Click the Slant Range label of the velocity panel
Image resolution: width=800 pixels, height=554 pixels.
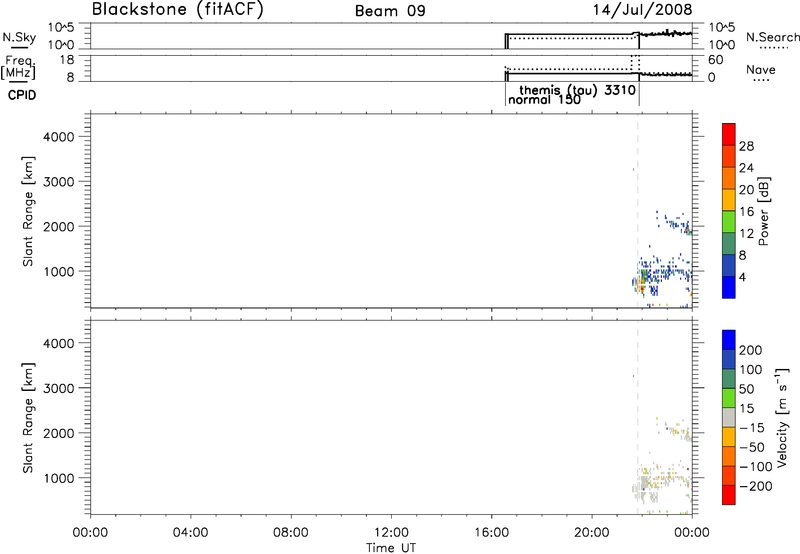coord(28,418)
